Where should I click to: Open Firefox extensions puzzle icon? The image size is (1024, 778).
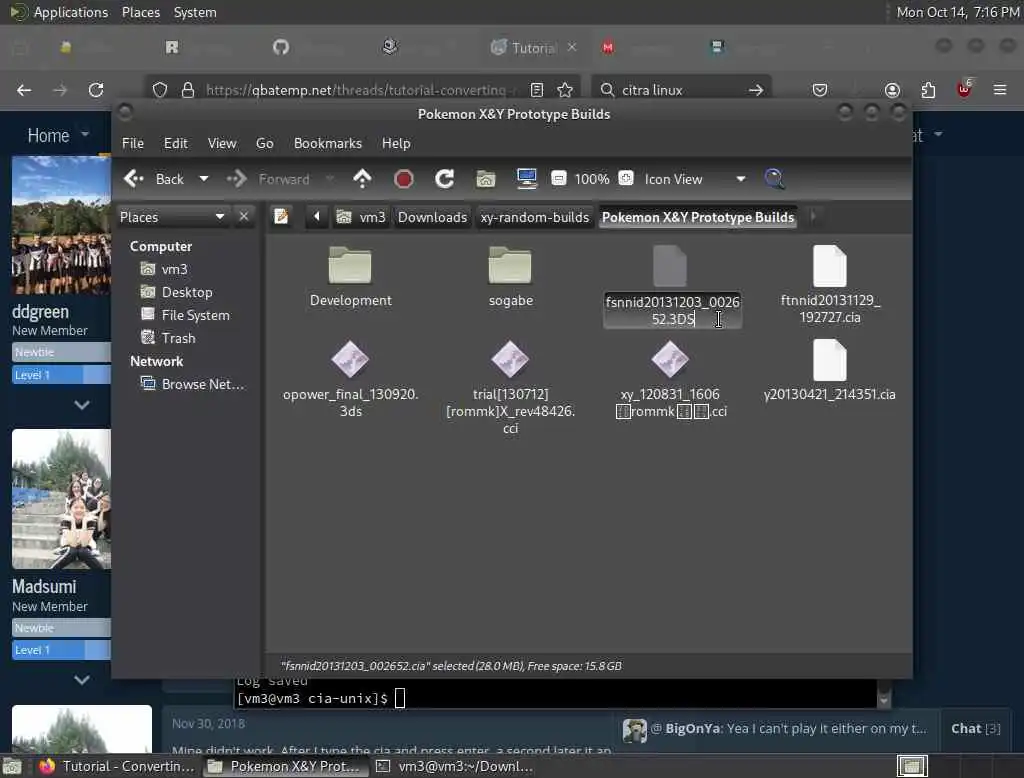point(928,90)
